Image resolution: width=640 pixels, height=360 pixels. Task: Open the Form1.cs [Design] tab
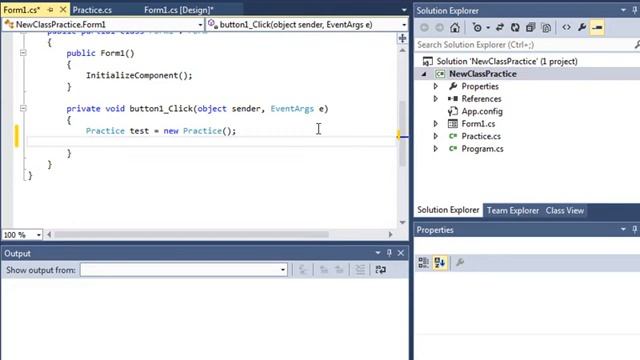[179, 10]
